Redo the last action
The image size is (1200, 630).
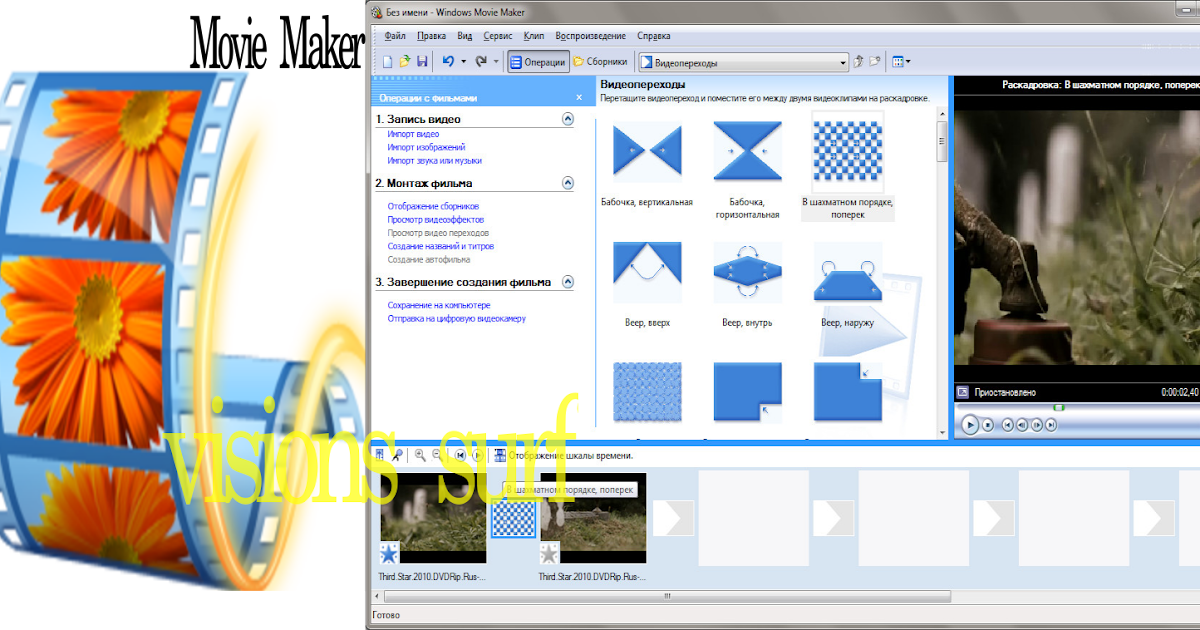[481, 62]
